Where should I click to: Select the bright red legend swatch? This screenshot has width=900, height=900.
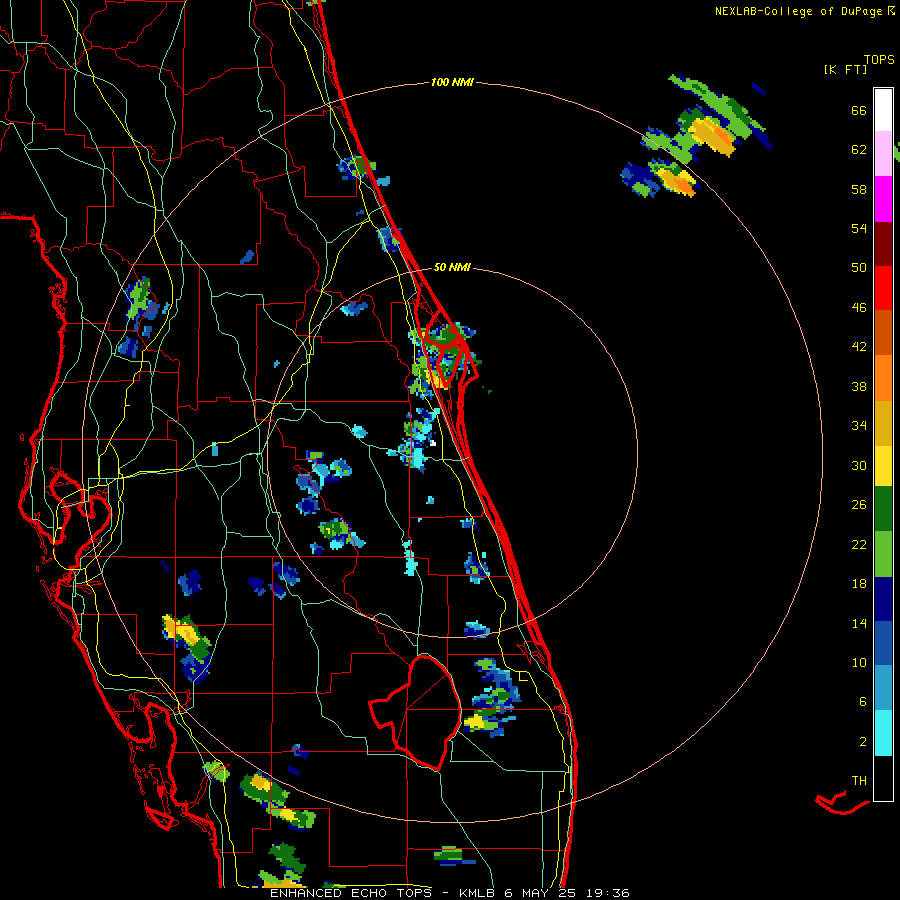(x=883, y=288)
